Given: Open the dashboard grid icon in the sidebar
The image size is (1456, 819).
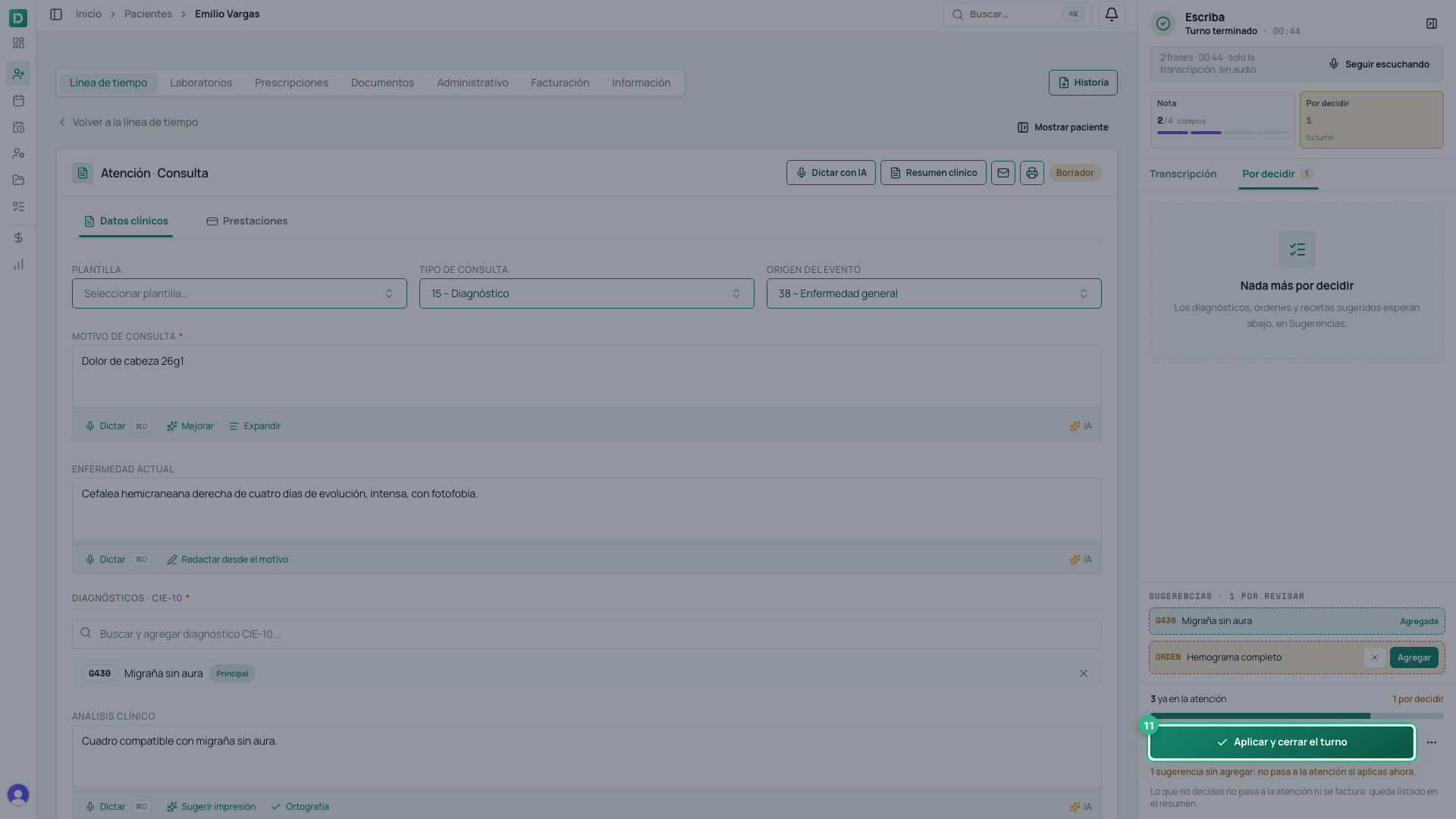Looking at the screenshot, I should 18,43.
